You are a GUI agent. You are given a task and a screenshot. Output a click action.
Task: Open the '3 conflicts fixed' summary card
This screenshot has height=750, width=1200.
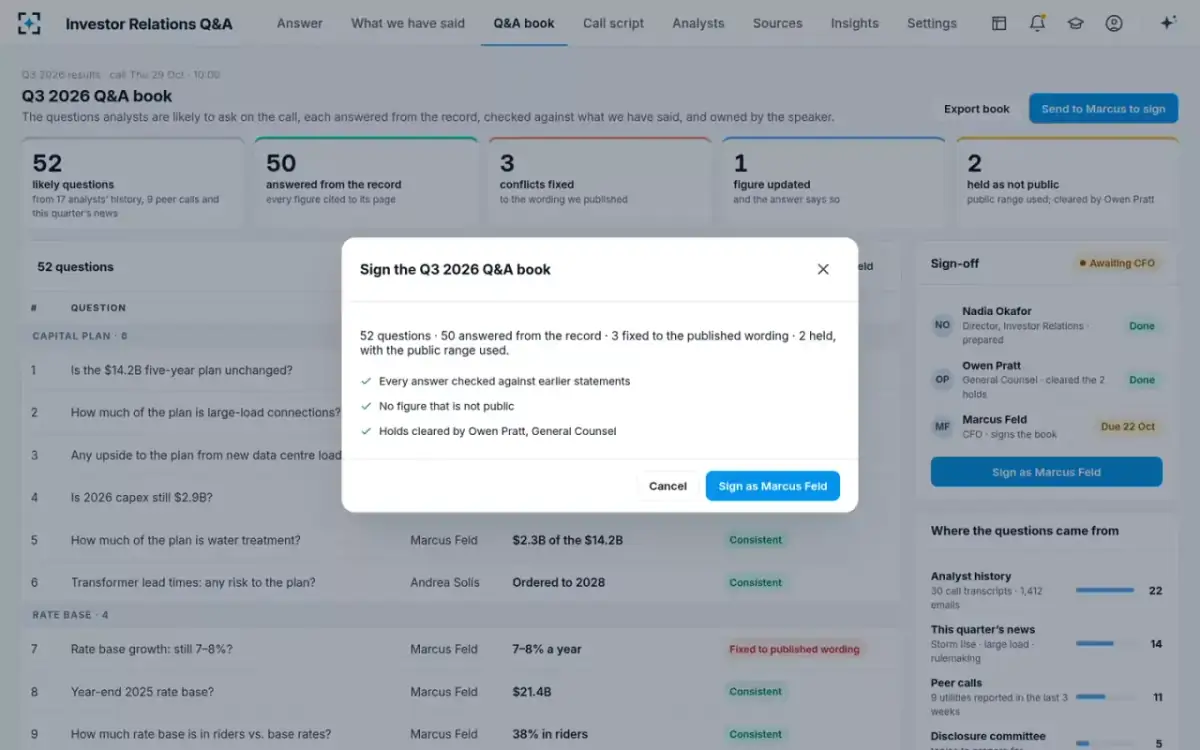[x=600, y=183]
